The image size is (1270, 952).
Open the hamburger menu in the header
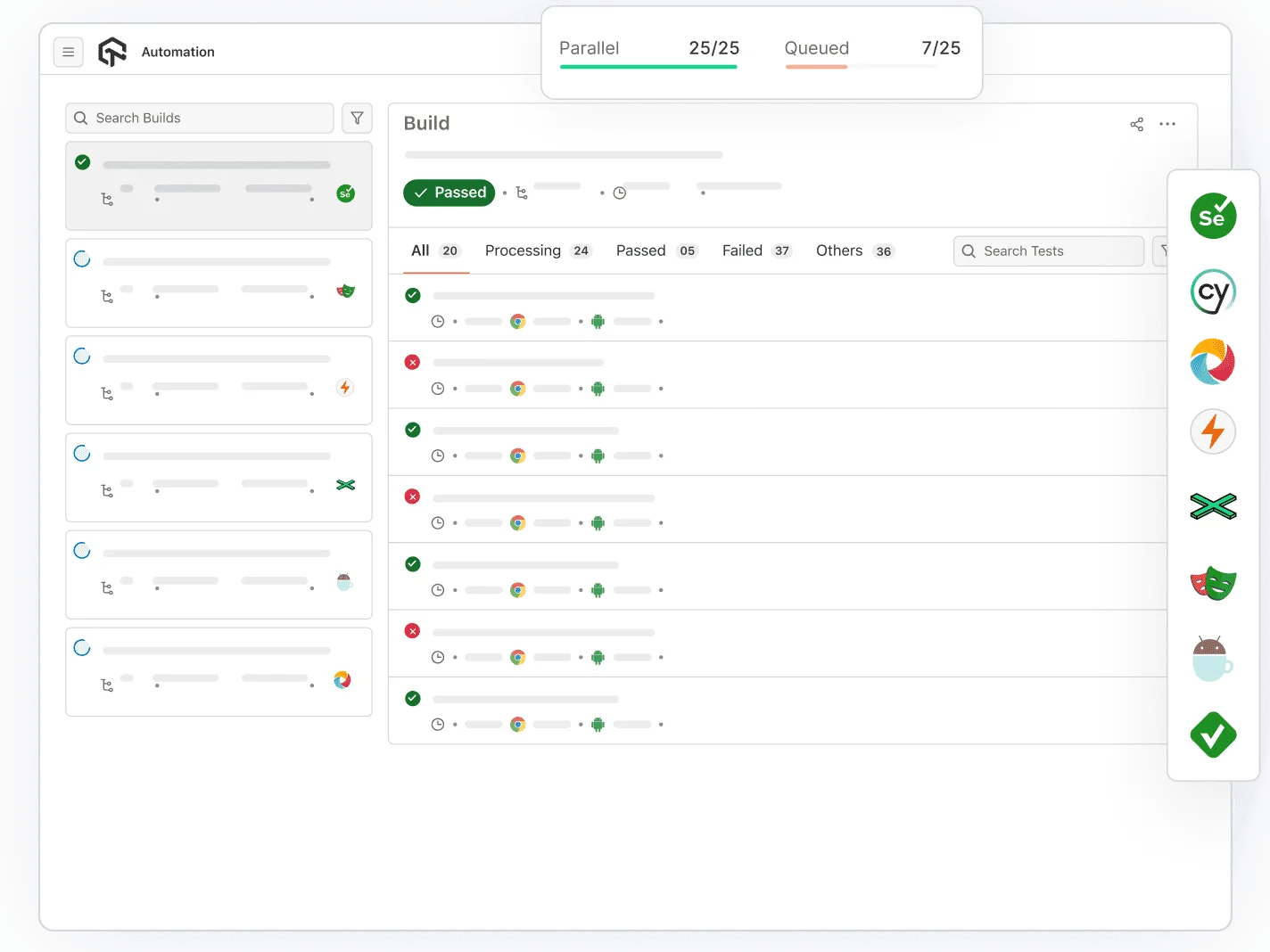[x=68, y=53]
